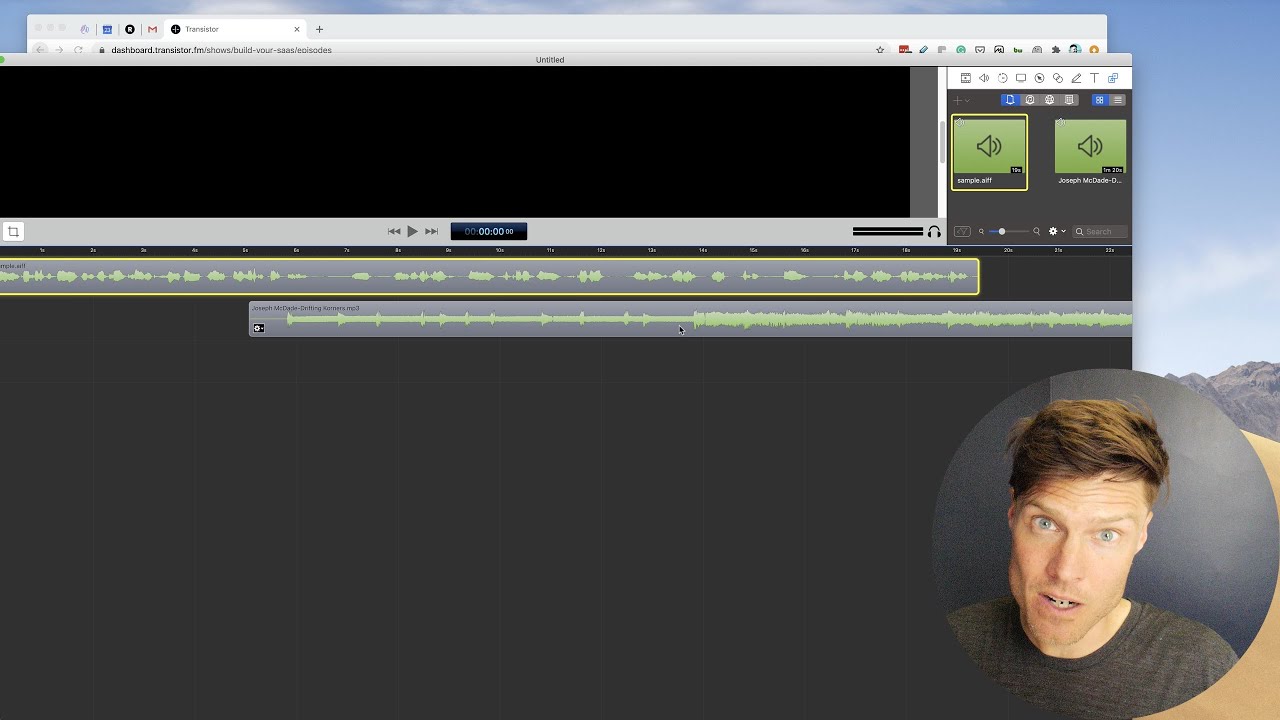
Task: Select the Joseph McDade-Drifting Korners.mp3 timeline clip
Action: click(690, 319)
